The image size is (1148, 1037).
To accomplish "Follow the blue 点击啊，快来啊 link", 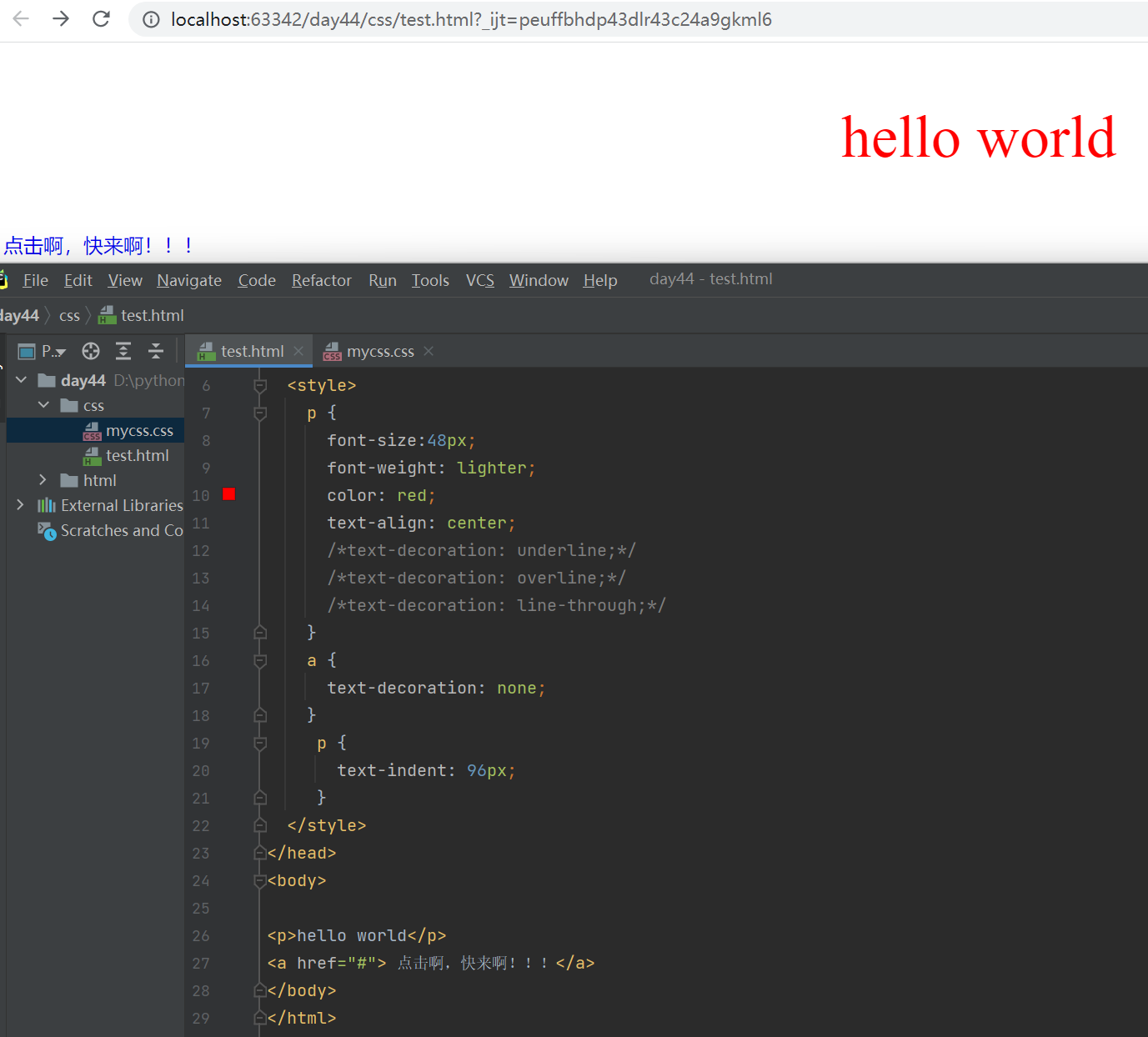I will pyautogui.click(x=98, y=246).
